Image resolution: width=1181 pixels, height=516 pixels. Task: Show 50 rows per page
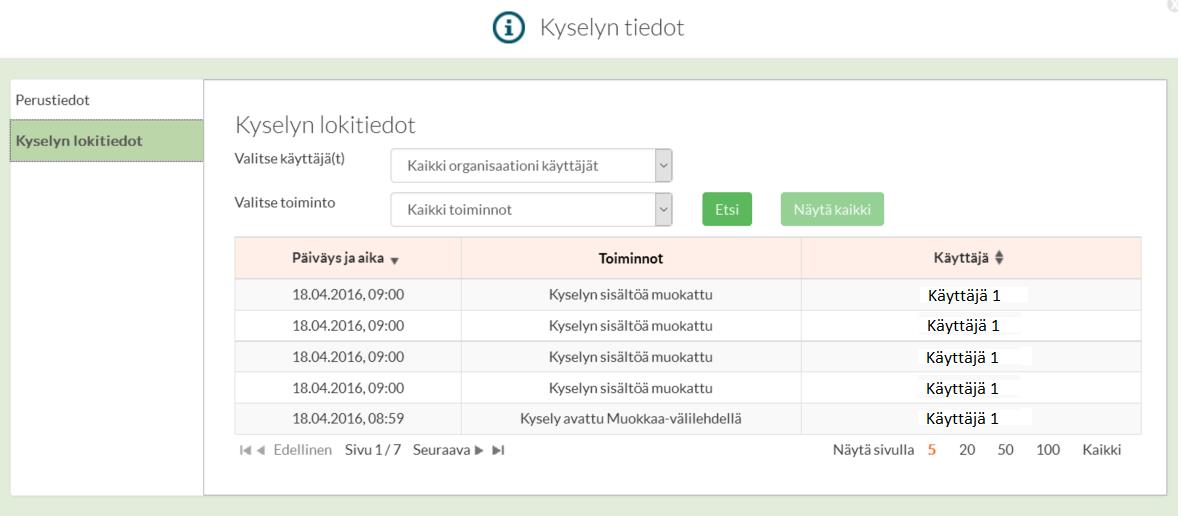coord(1006,450)
